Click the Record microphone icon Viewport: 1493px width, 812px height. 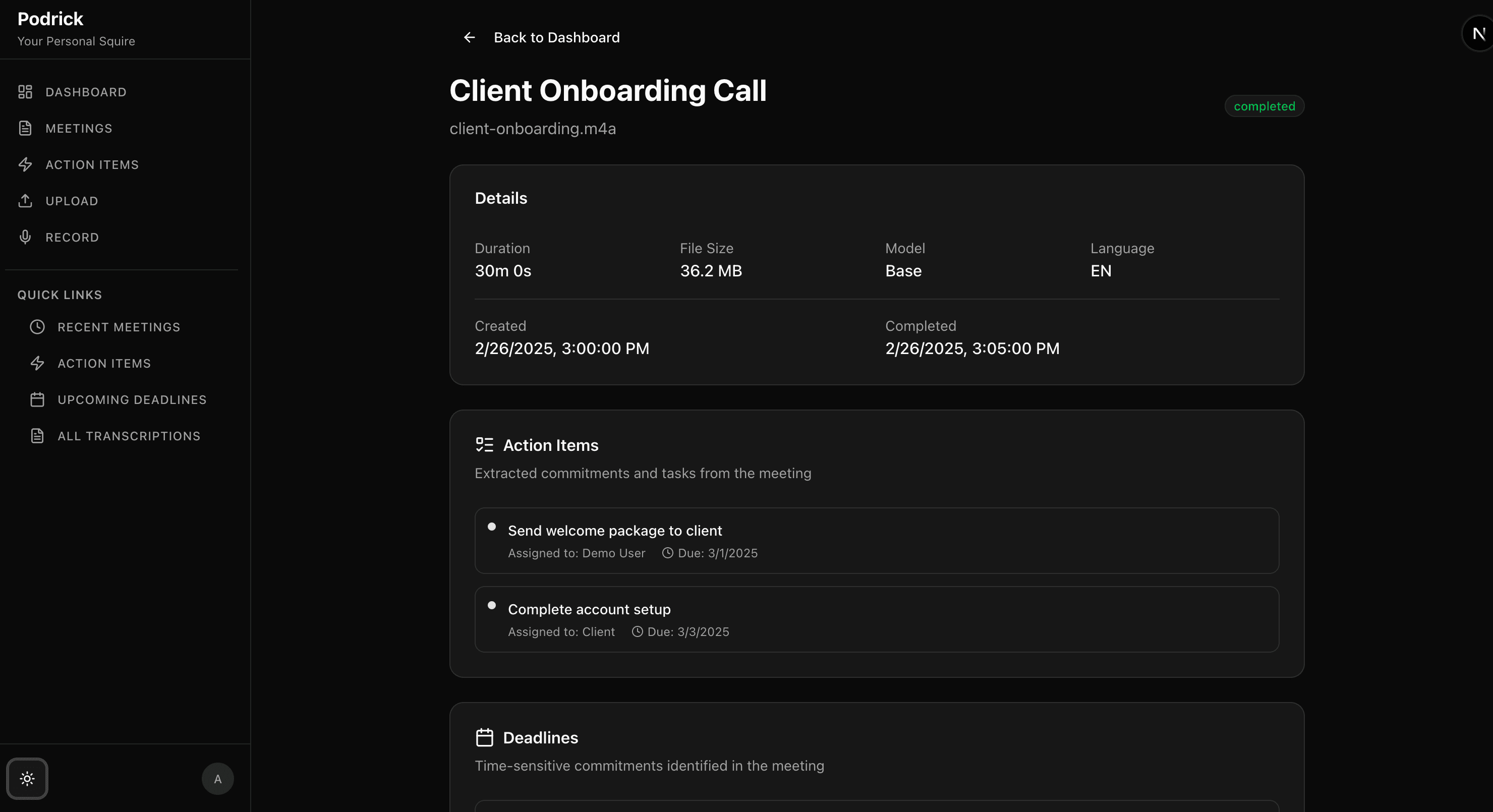click(x=25, y=237)
